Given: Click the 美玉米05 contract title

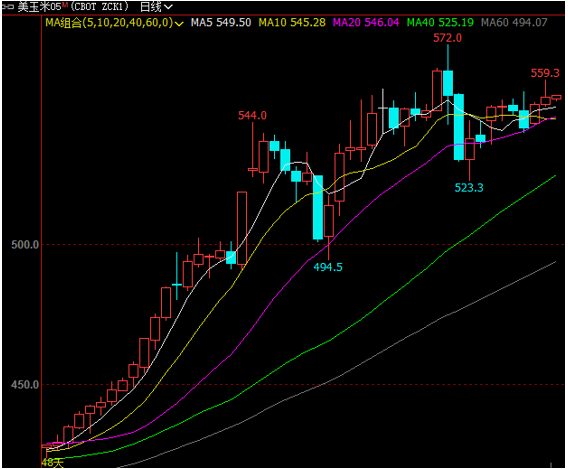Looking at the screenshot, I should 39,7.
